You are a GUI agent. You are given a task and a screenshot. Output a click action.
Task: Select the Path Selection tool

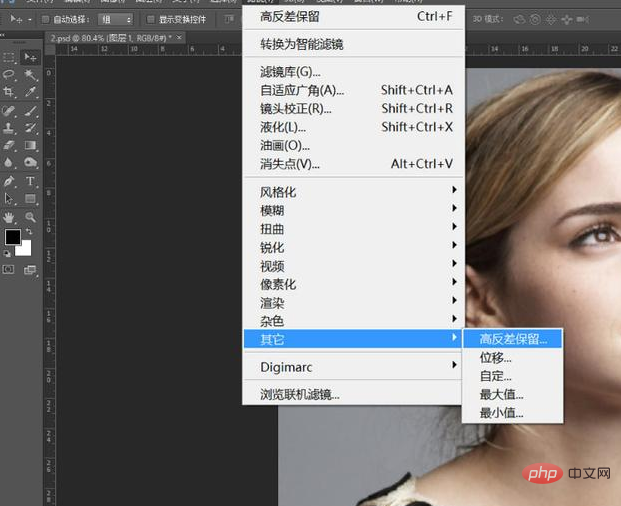[x=9, y=198]
